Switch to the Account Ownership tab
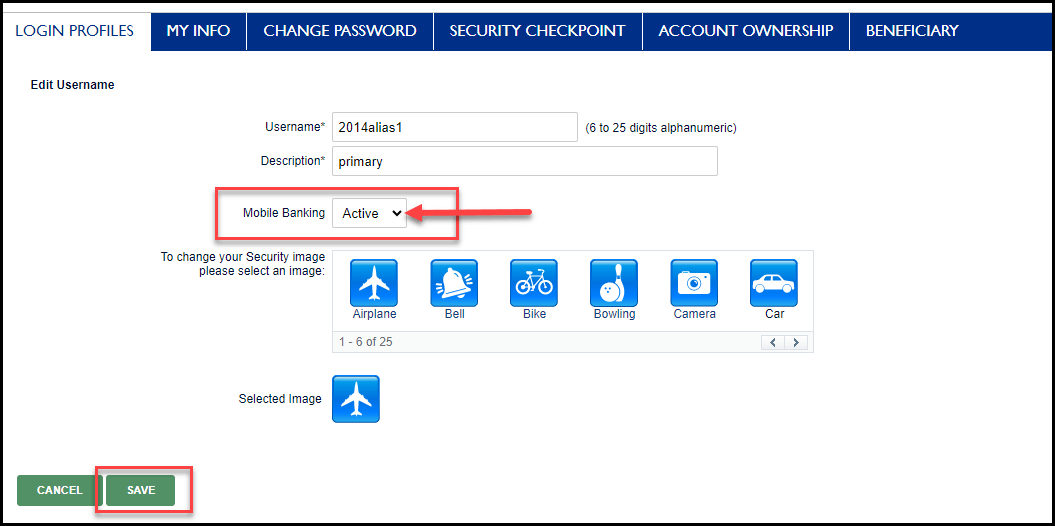Screen dimensions: 1055x526 pyautogui.click(x=745, y=31)
